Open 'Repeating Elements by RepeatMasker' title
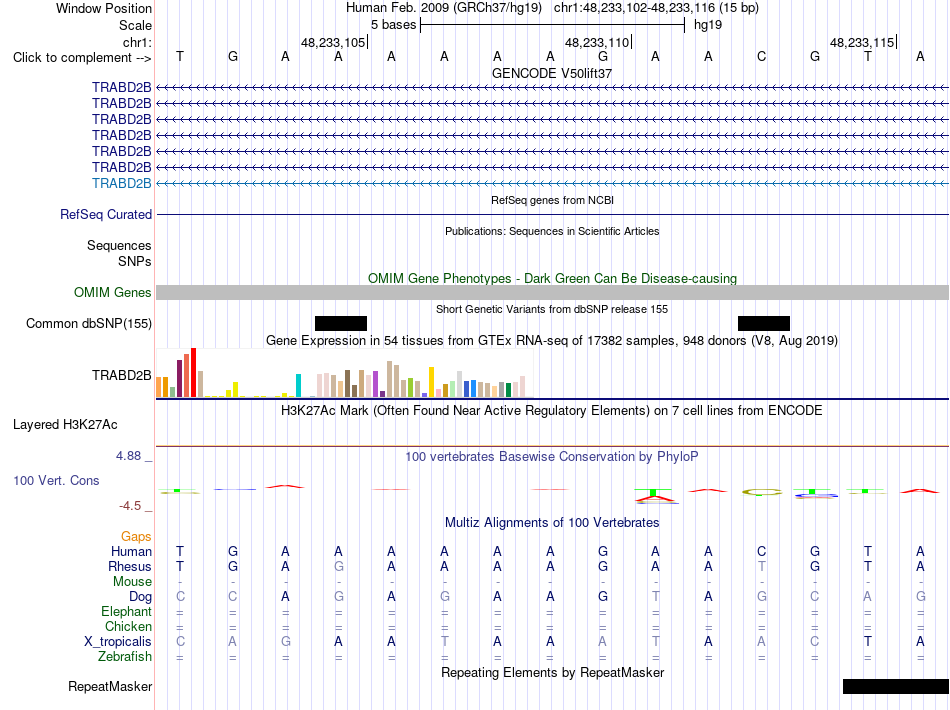The width and height of the screenshot is (950, 710). click(x=552, y=672)
